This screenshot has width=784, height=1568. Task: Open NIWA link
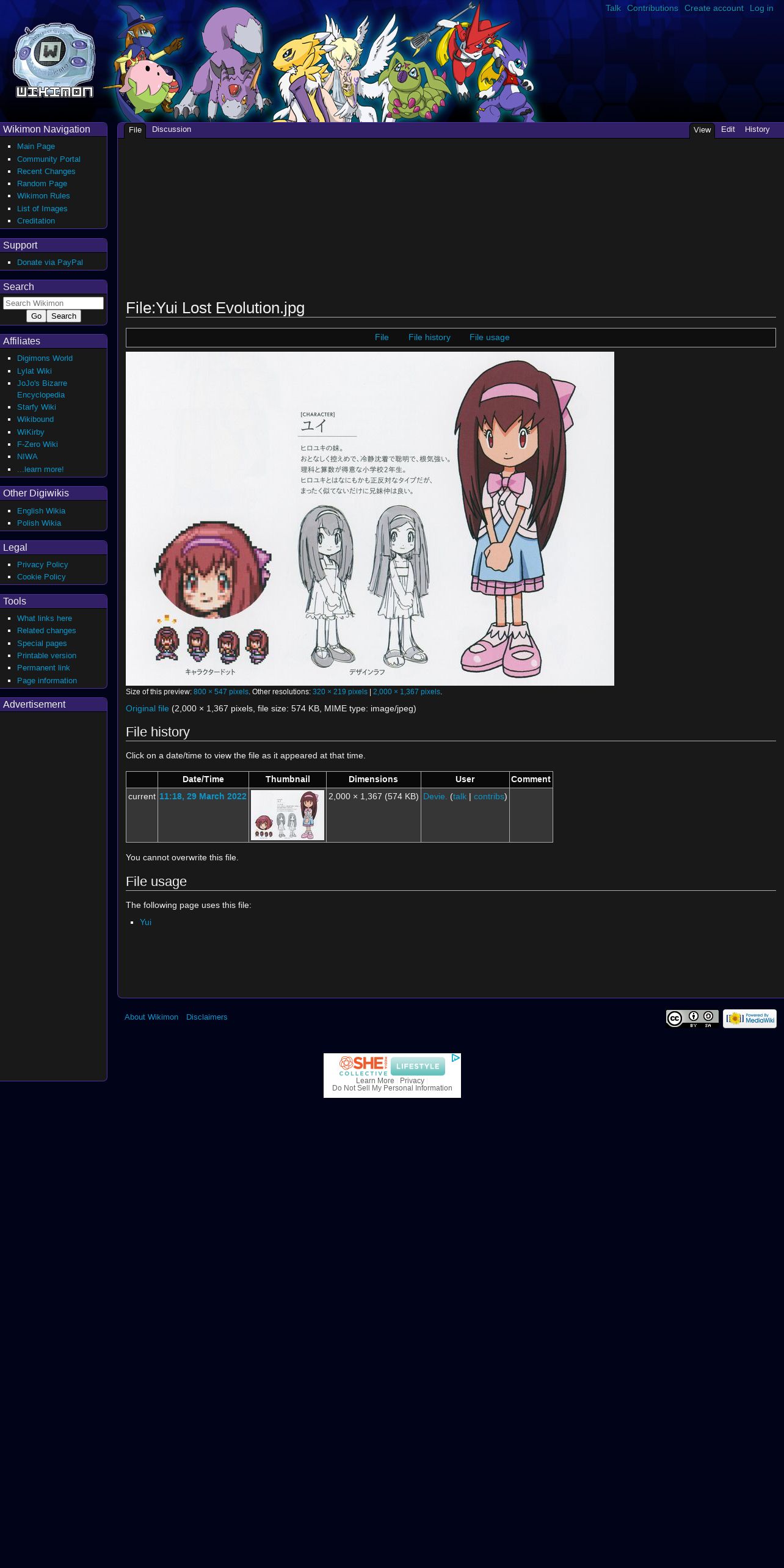click(27, 457)
